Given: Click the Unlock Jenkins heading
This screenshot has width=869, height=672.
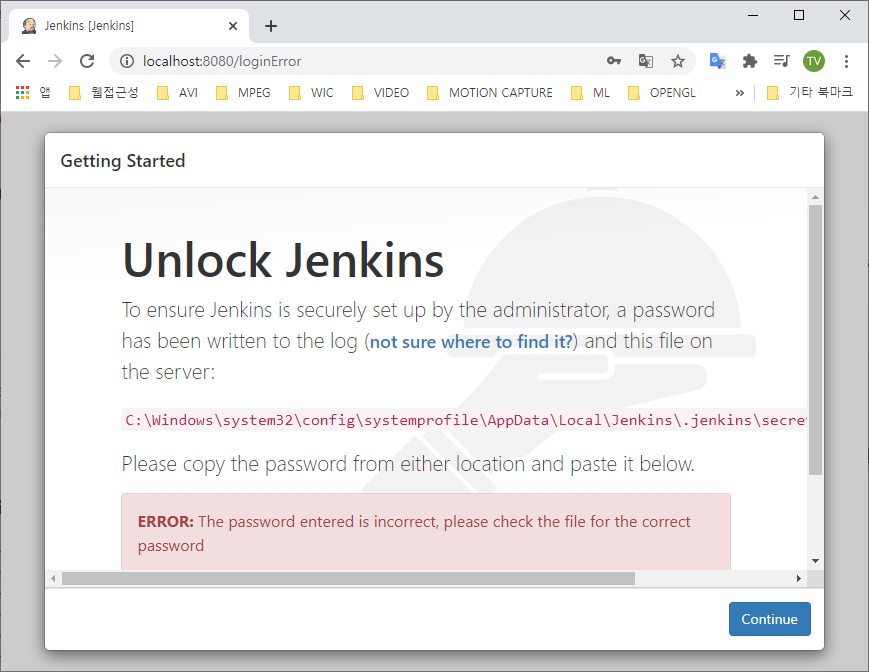Looking at the screenshot, I should point(283,260).
